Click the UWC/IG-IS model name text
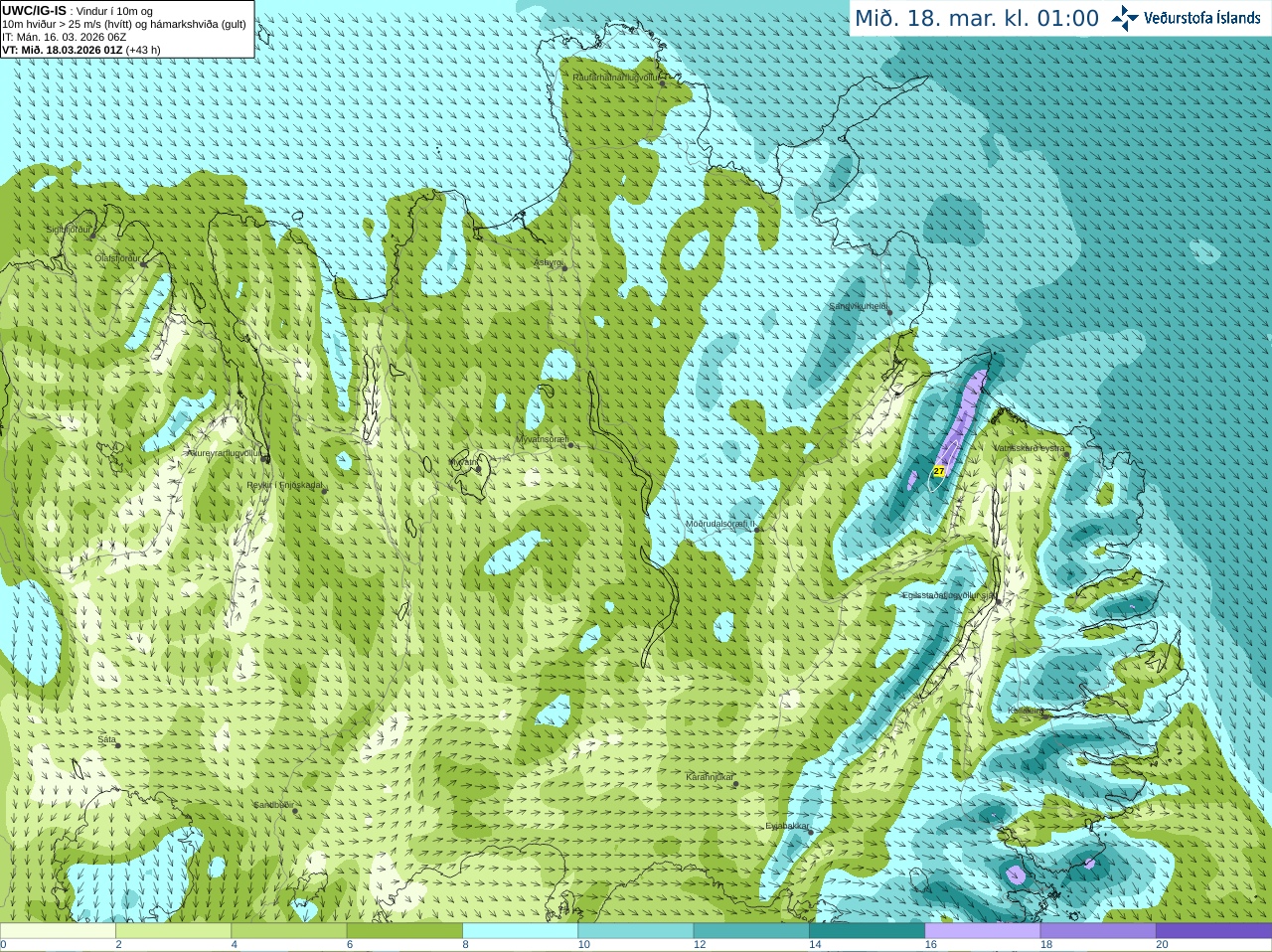The height and width of the screenshot is (952, 1272). tap(35, 10)
